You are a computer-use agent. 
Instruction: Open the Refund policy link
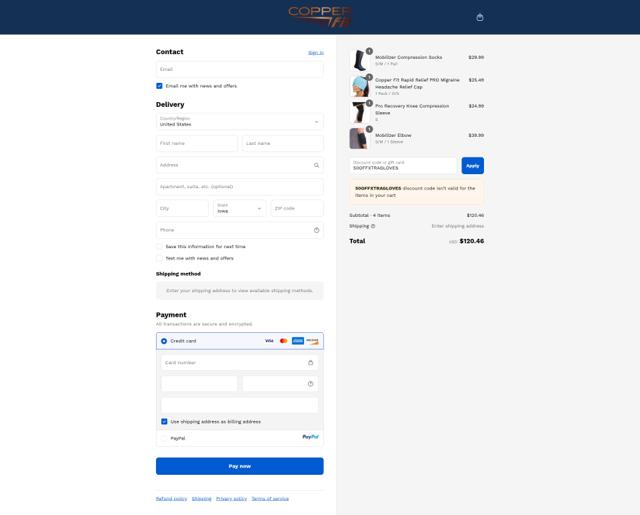pyautogui.click(x=171, y=499)
